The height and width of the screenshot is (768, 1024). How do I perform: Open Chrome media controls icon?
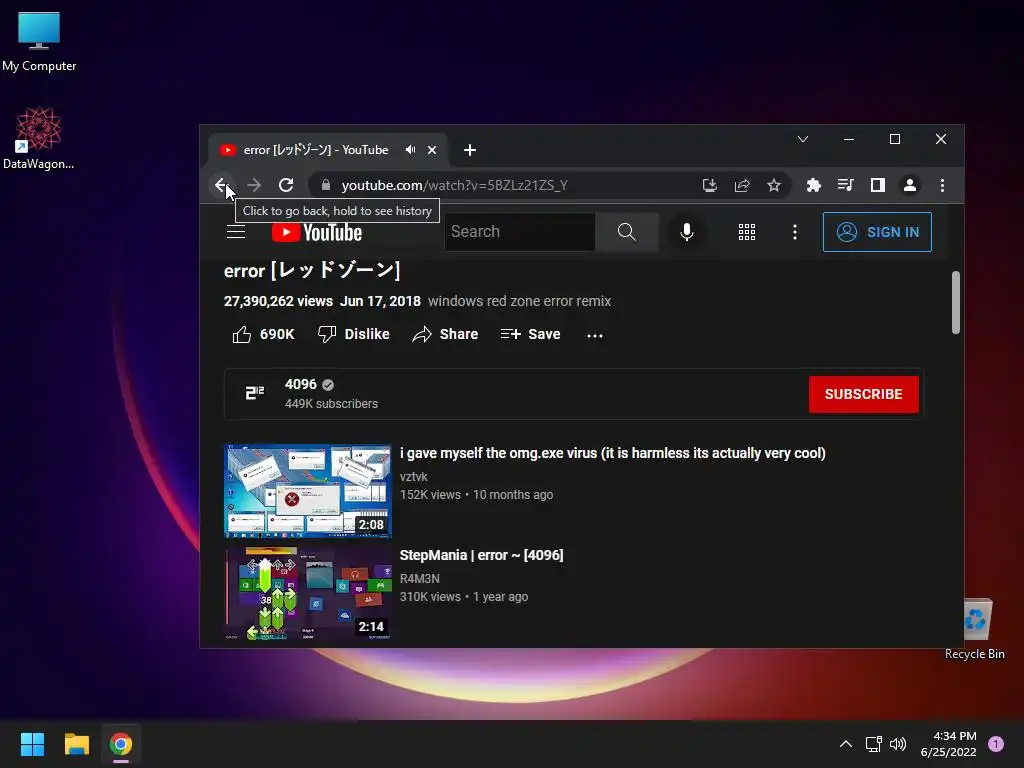(x=846, y=185)
